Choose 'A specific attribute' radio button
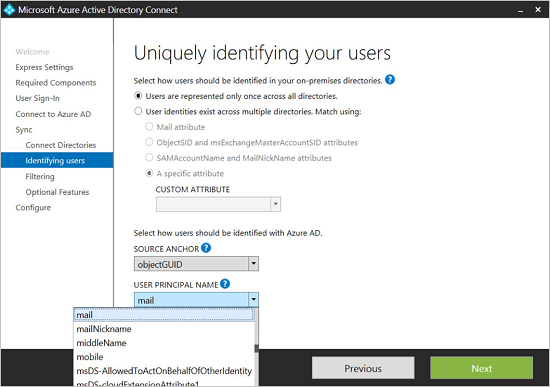 [149, 173]
